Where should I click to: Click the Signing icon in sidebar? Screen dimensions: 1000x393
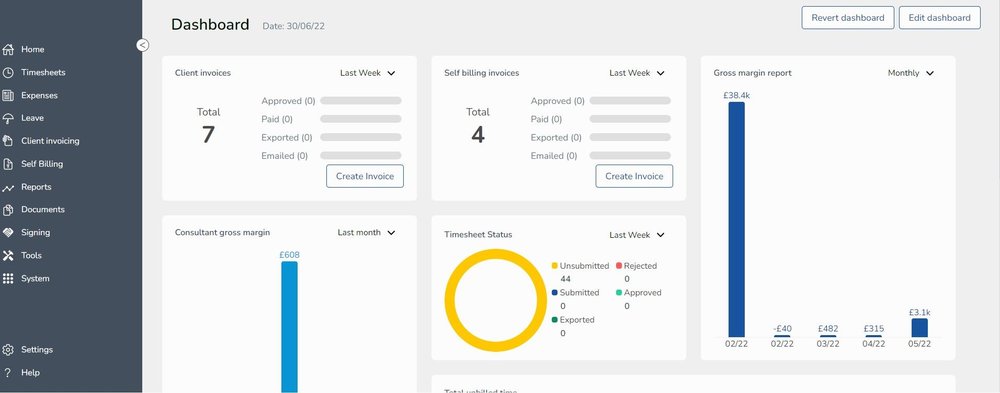tap(8, 233)
